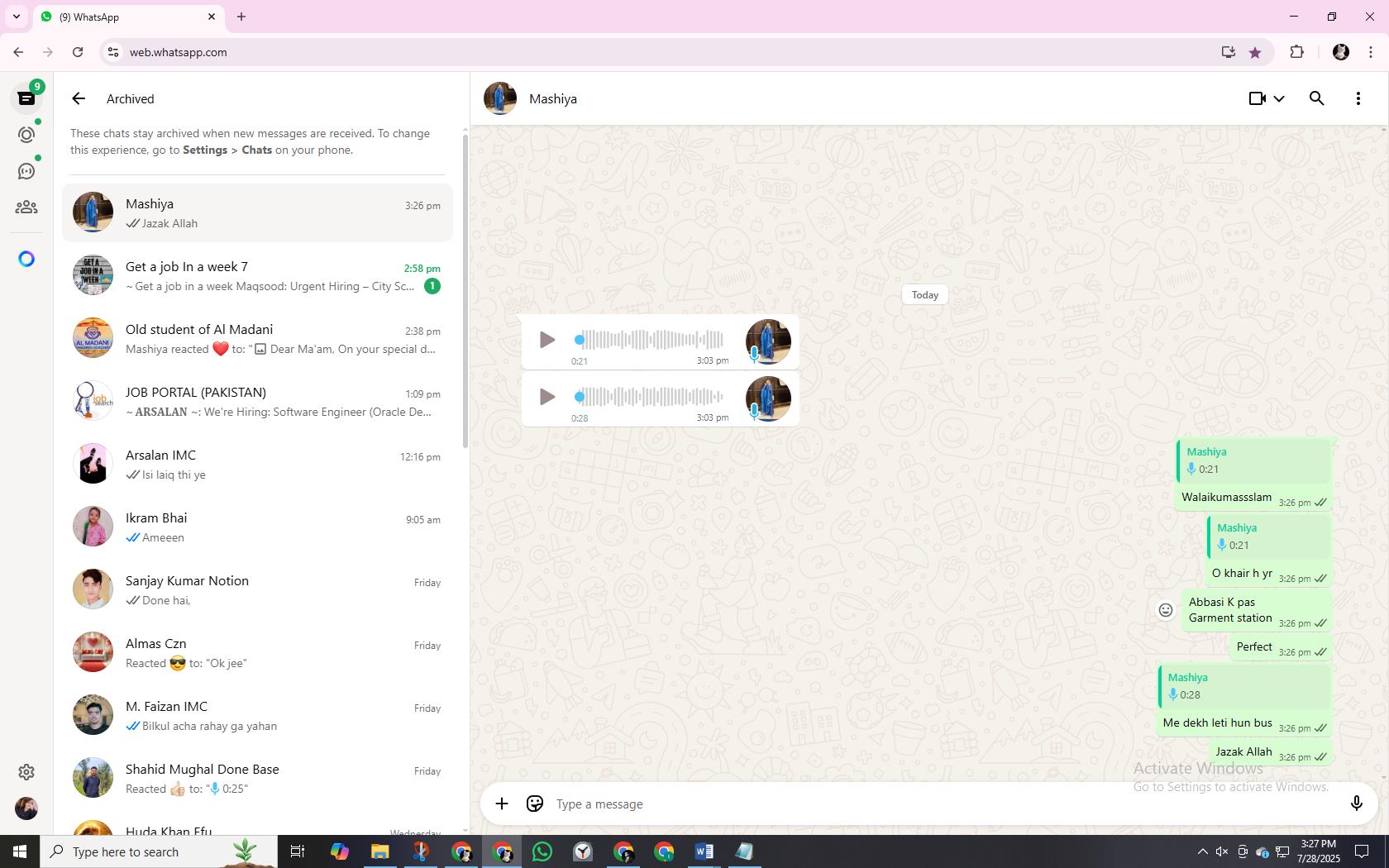React to the Abbasi K pas message

pyautogui.click(x=1166, y=610)
